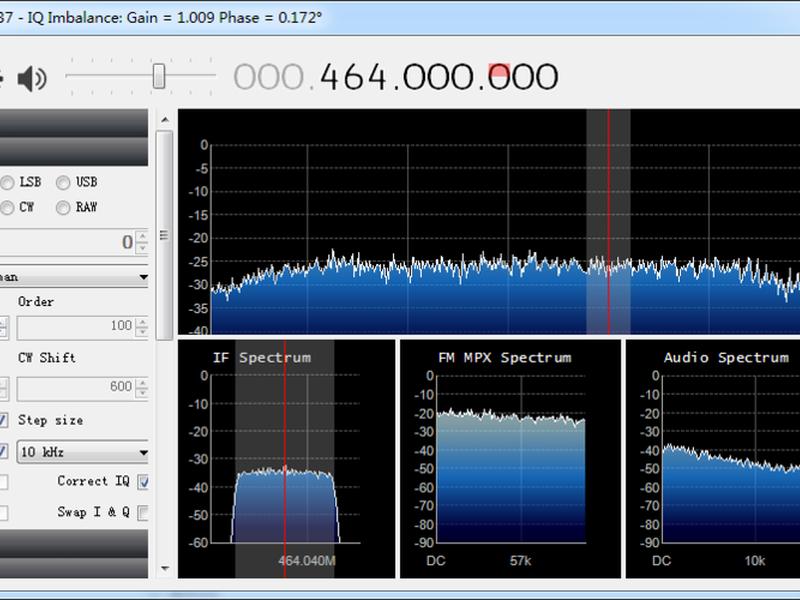This screenshot has height=600, width=800.
Task: Select the USB demodulation mode
Action: (x=63, y=183)
